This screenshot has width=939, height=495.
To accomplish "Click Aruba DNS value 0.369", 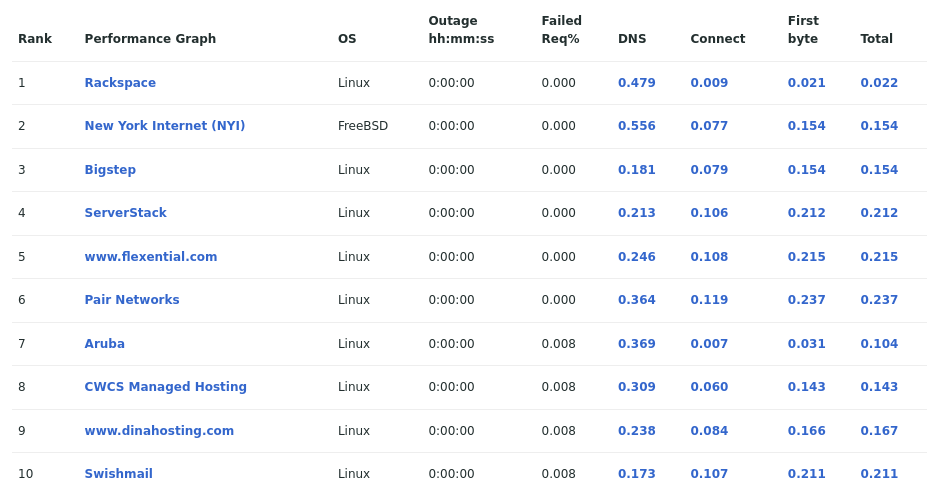I will pyautogui.click(x=637, y=344).
